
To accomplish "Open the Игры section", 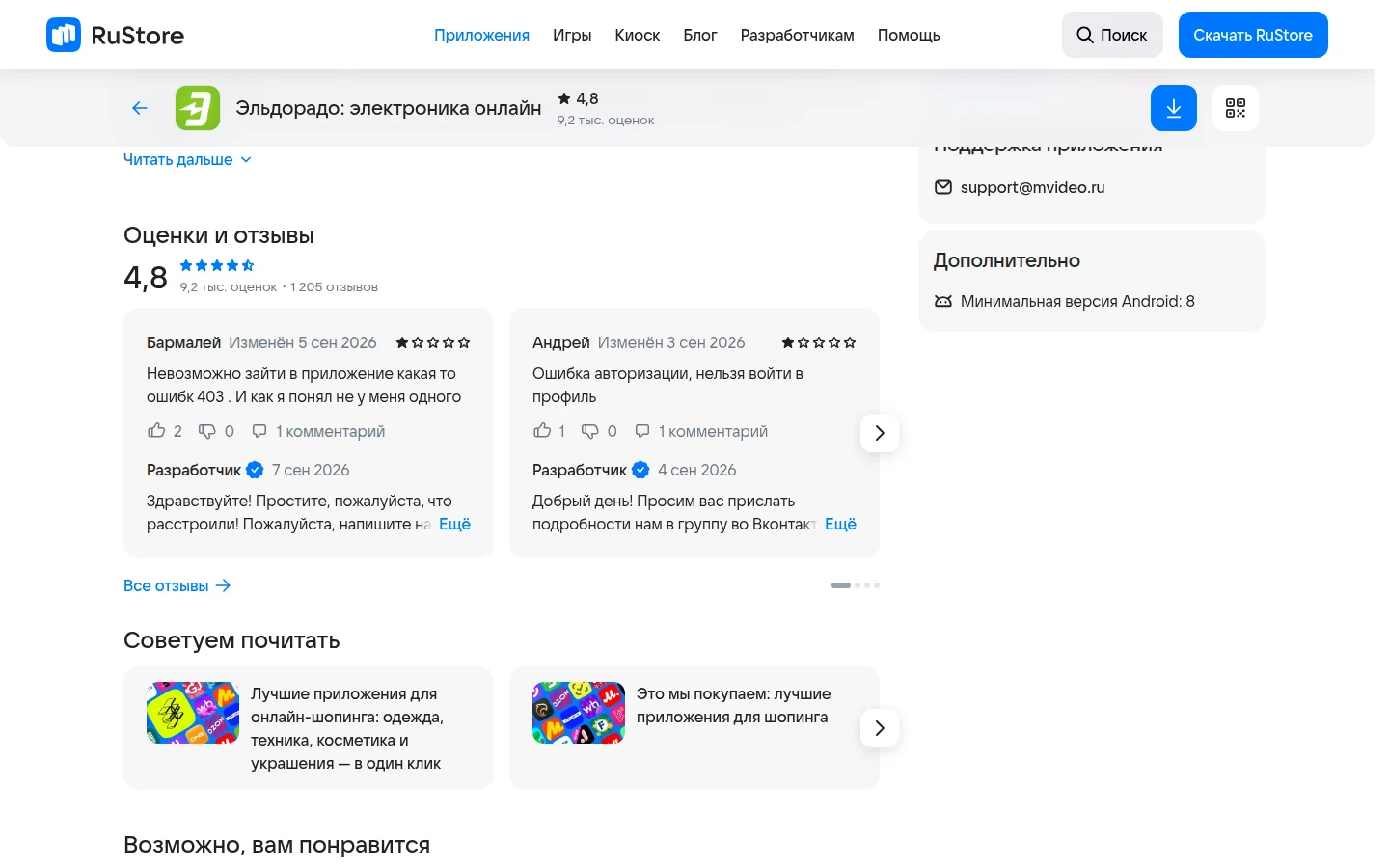I will (x=572, y=35).
